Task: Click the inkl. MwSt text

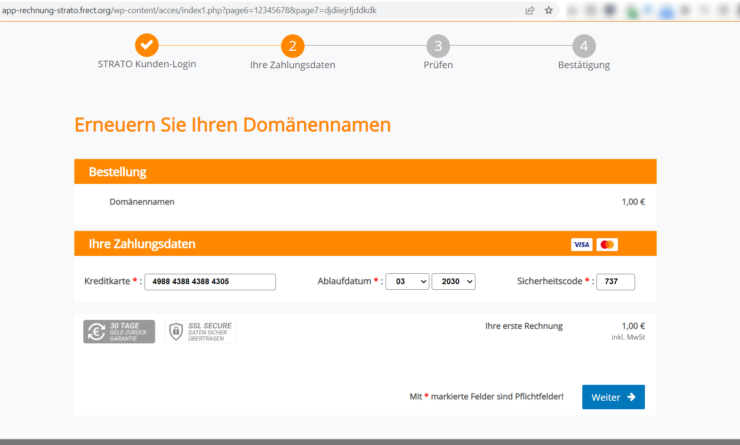Action: coord(628,337)
